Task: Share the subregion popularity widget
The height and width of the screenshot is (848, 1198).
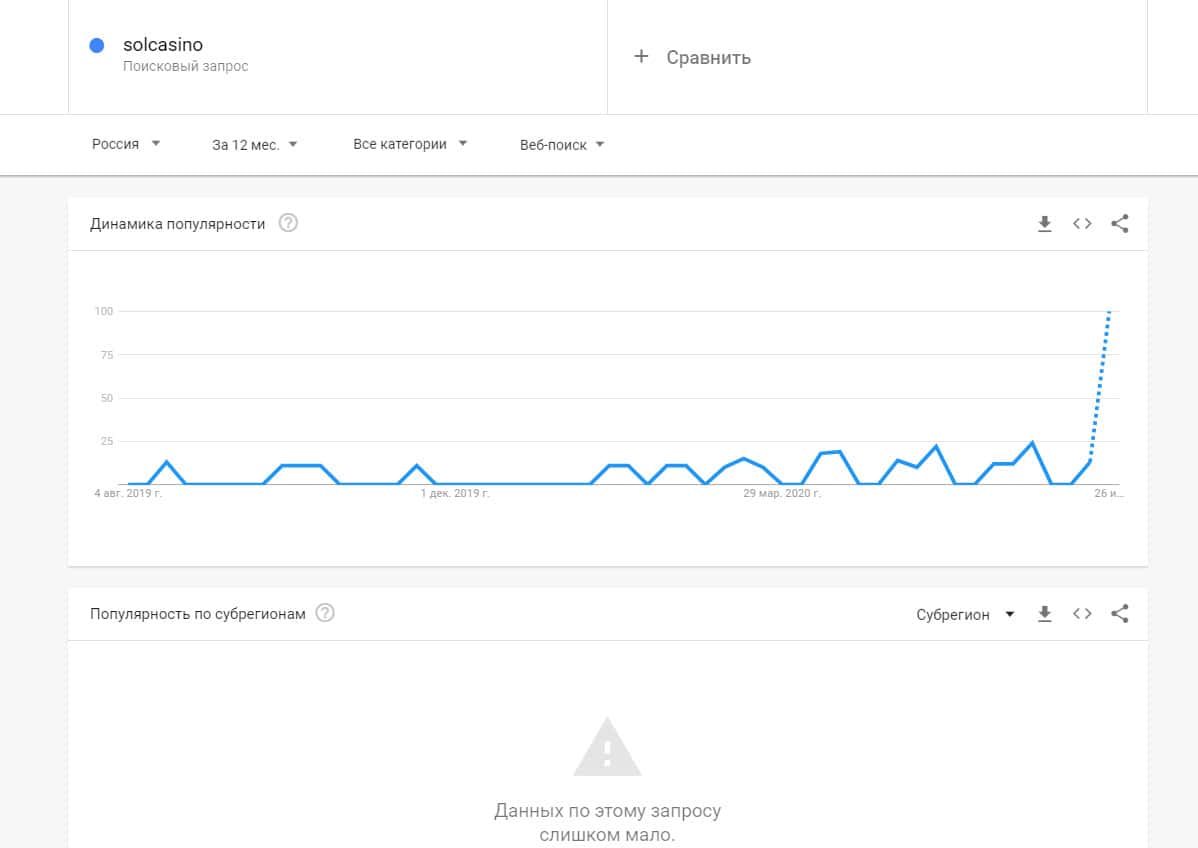Action: click(1120, 614)
